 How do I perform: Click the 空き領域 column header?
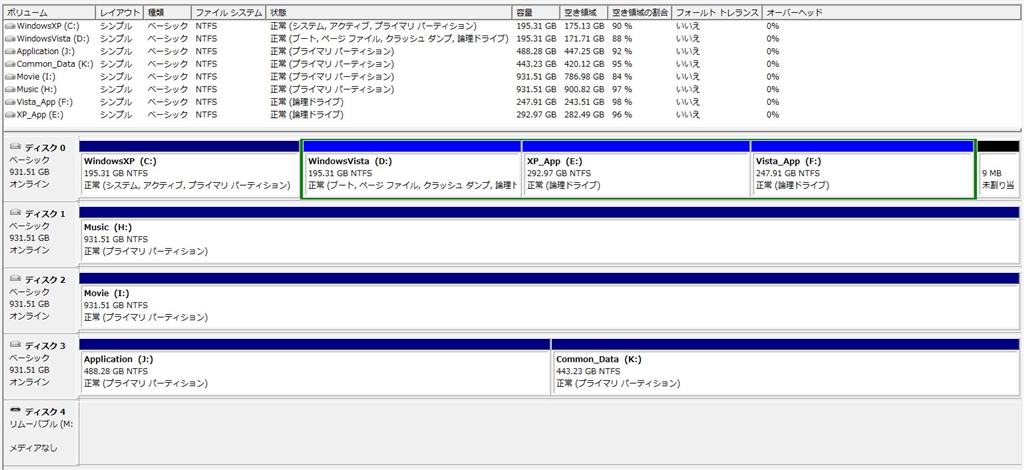584,12
